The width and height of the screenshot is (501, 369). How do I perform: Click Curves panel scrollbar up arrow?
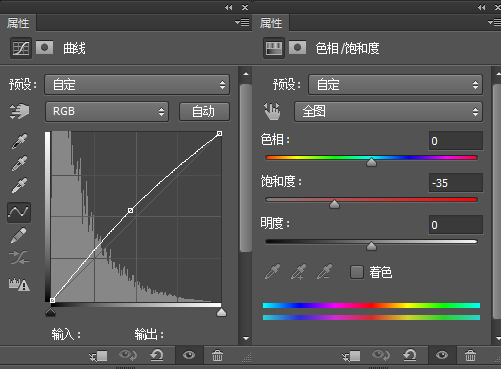coord(246,74)
